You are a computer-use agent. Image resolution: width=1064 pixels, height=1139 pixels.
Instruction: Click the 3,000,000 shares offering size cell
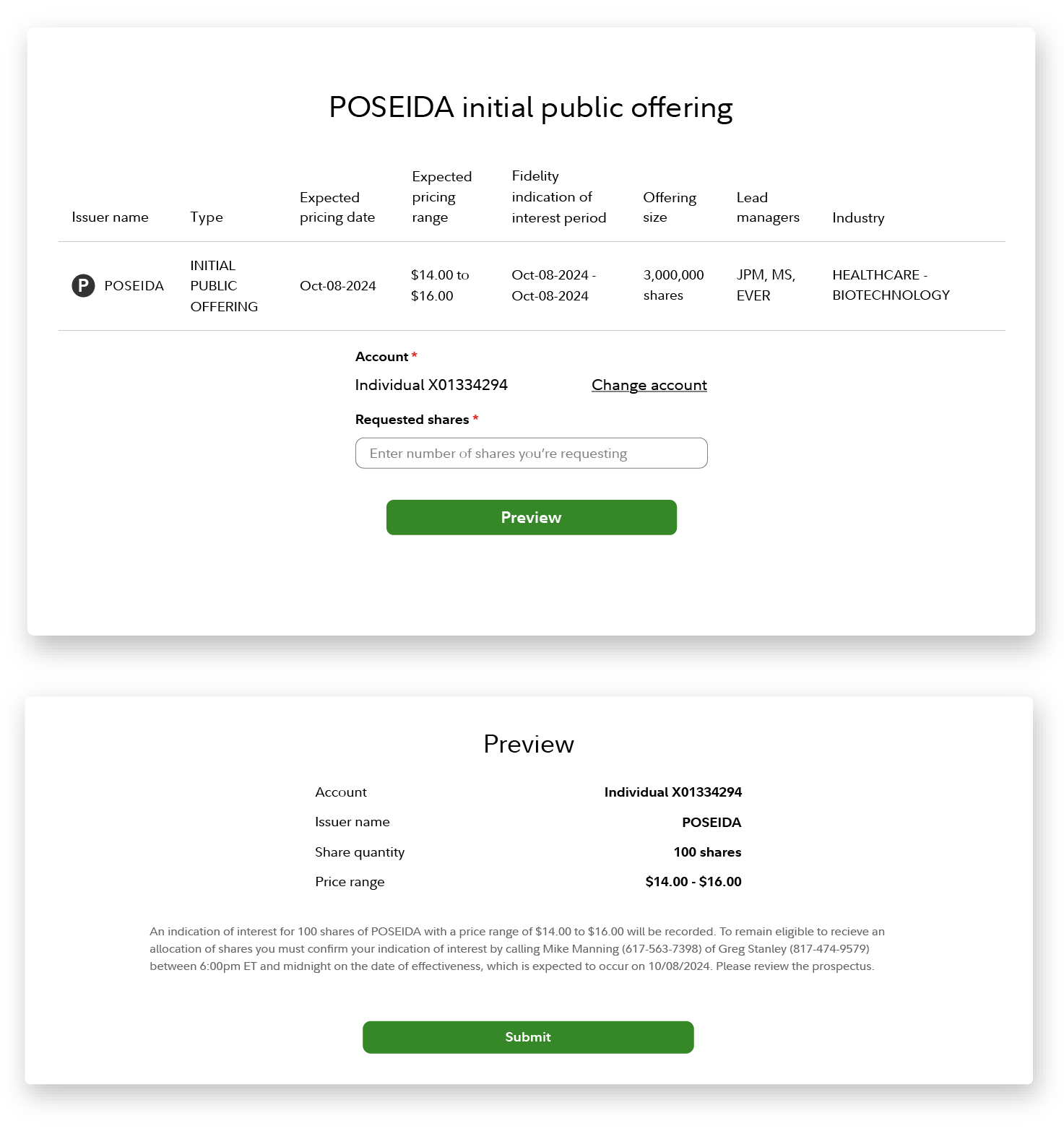[673, 285]
